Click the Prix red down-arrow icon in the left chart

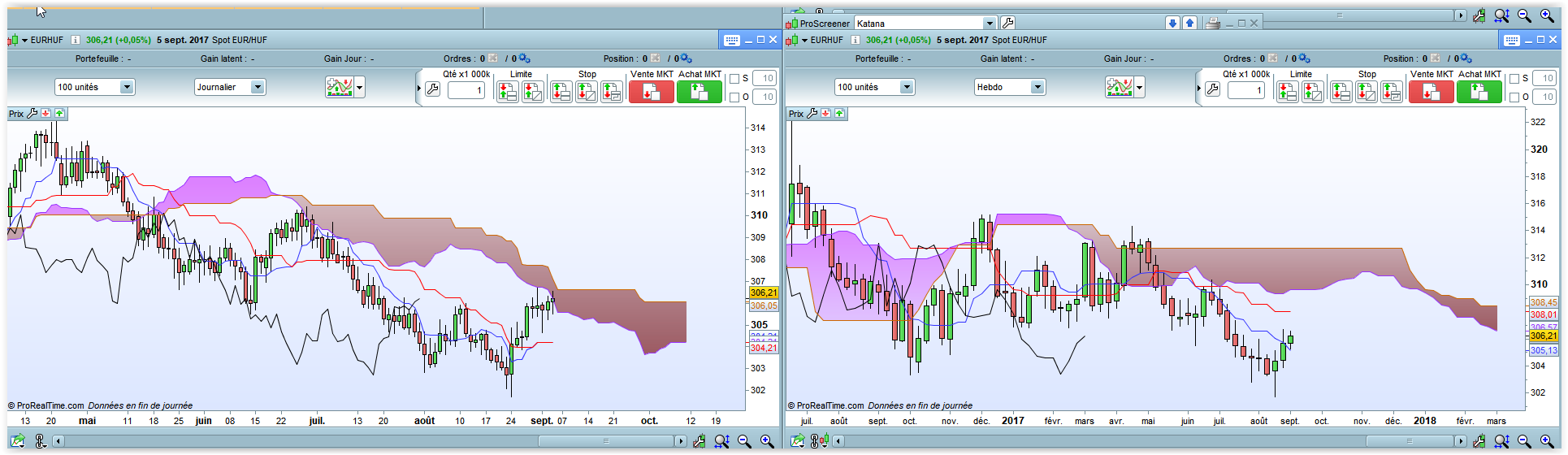(x=46, y=114)
